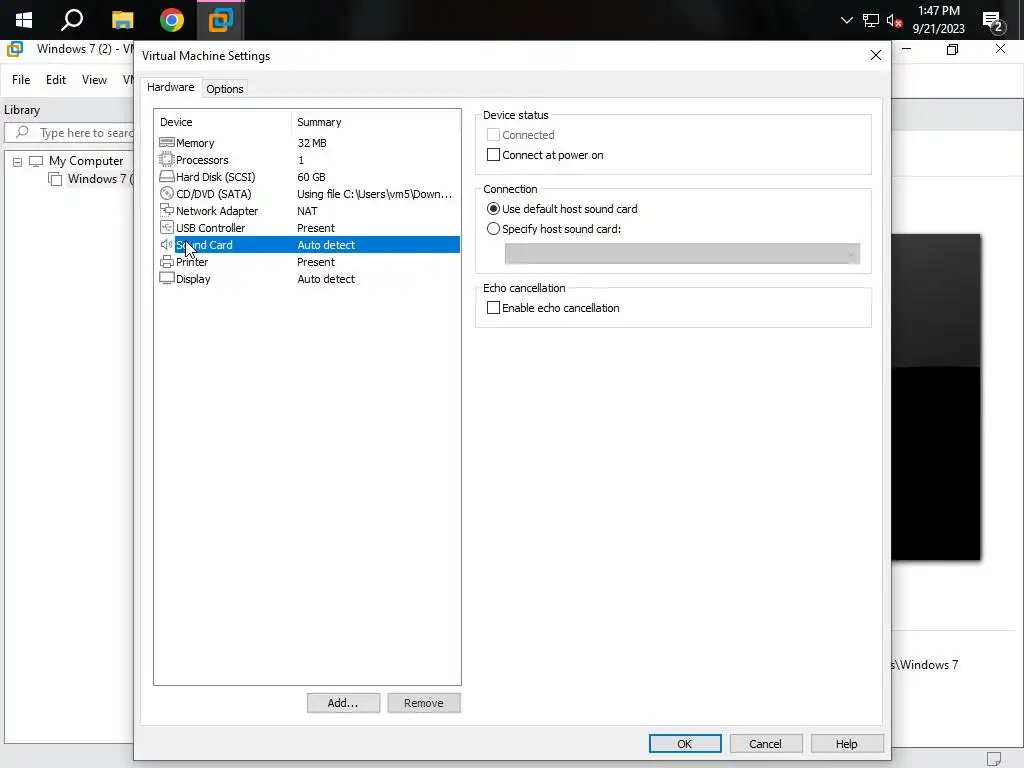Click the 32 MB memory summary
Viewport: 1024px width, 768px height.
coord(312,143)
